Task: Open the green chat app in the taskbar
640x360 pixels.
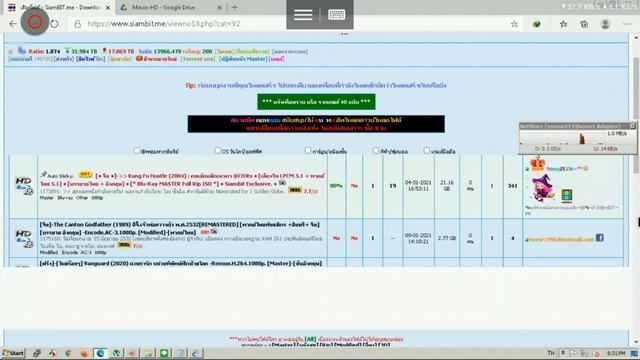Action: point(164,353)
